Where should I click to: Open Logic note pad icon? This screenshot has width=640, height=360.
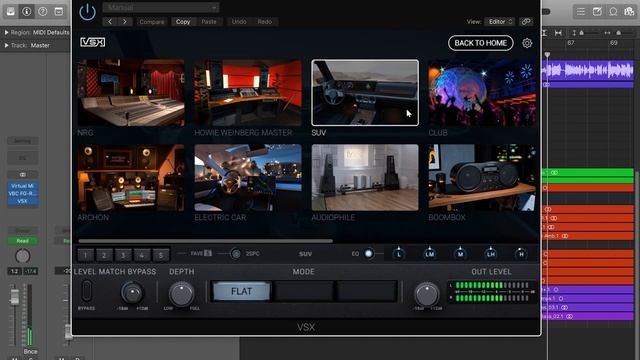(597, 11)
